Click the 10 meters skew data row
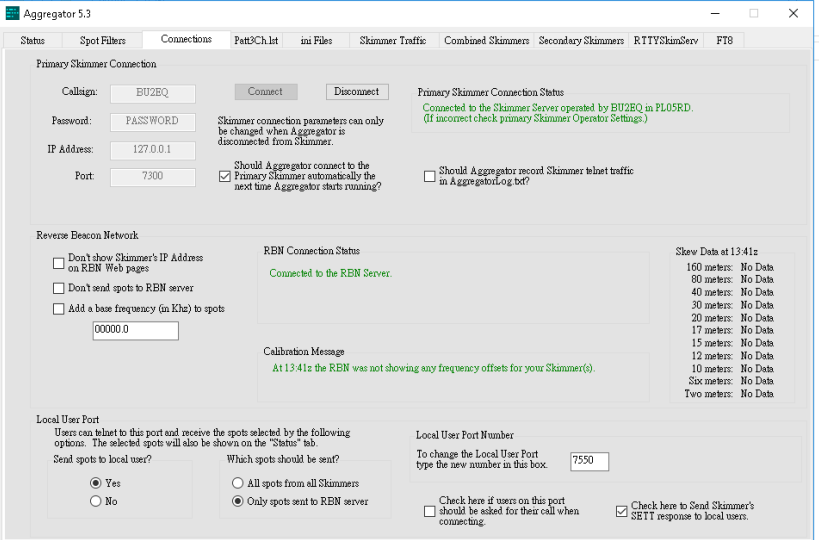 [x=732, y=368]
